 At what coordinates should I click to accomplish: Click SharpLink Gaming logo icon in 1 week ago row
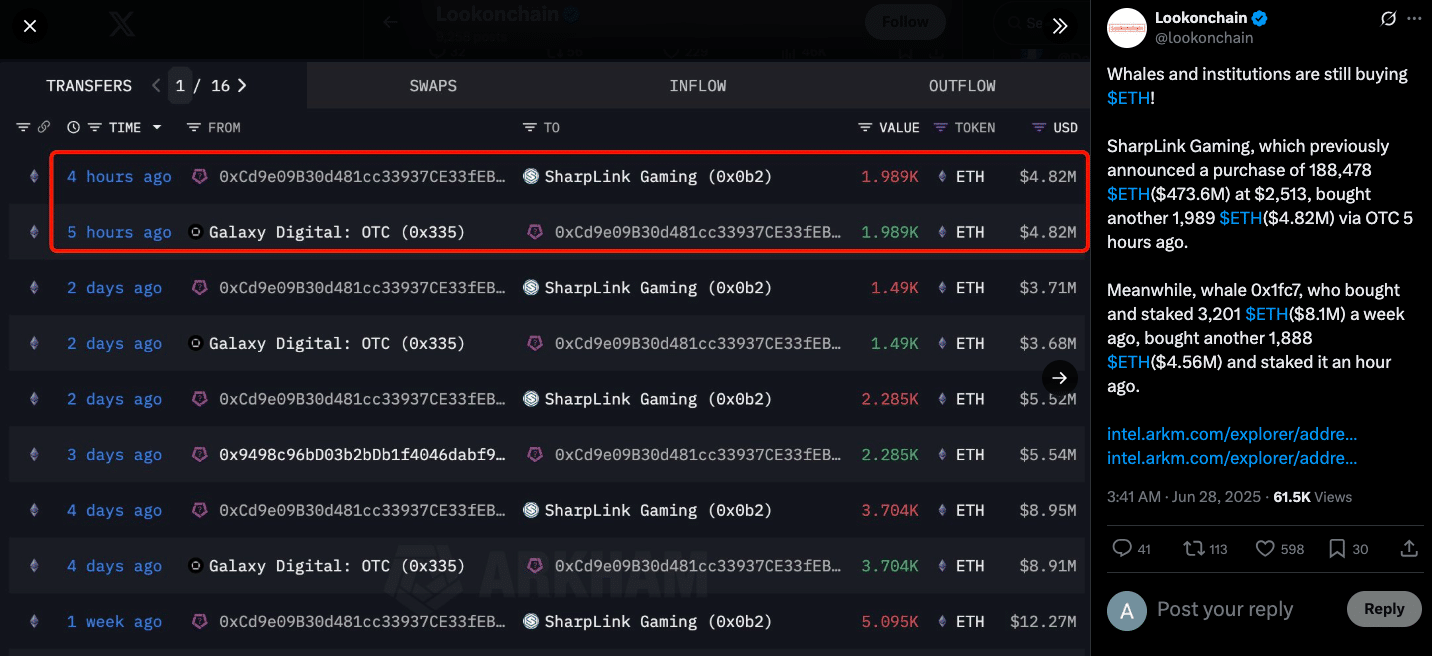tap(531, 622)
